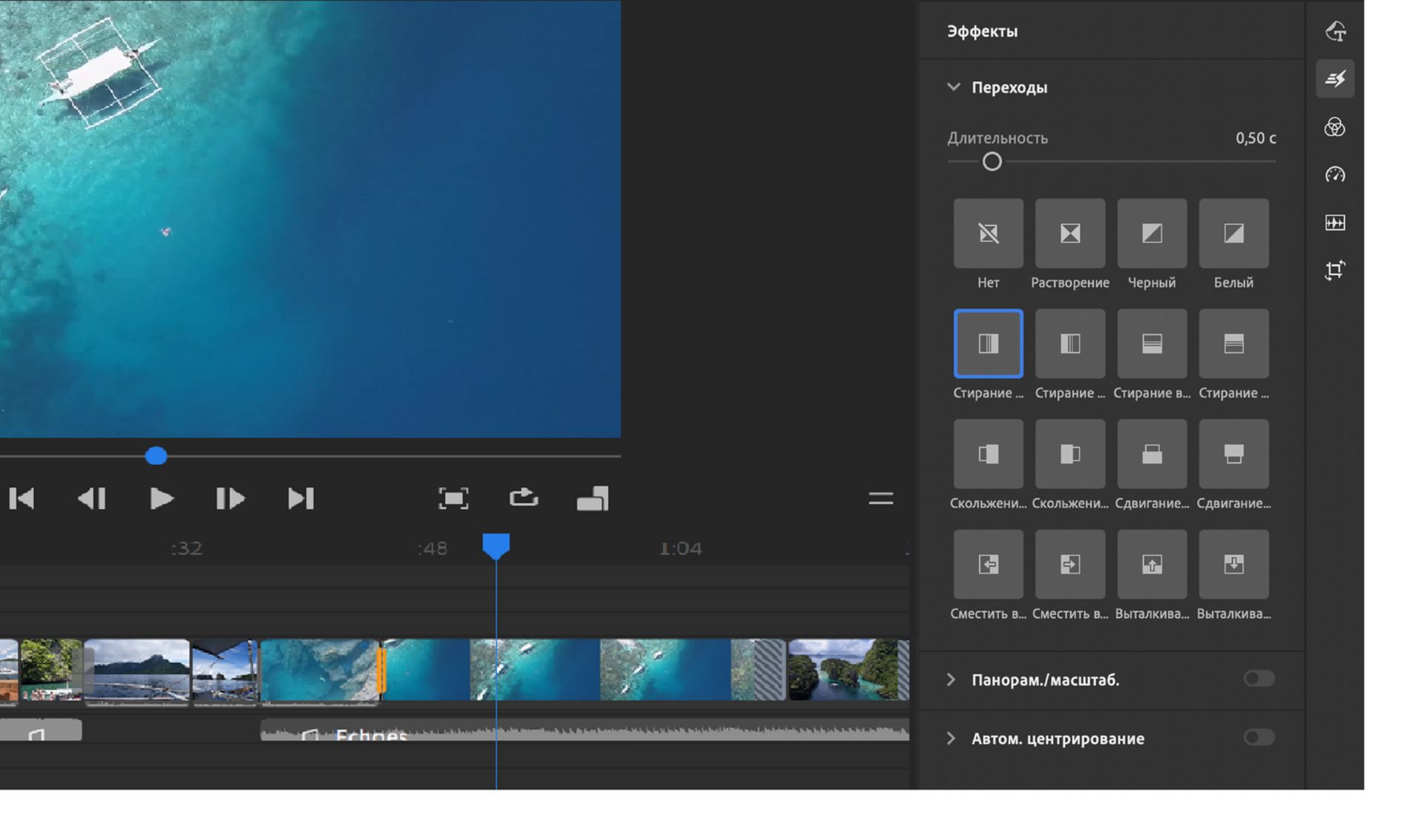1425x840 pixels.
Task: Select the Растворение dissolve transition
Action: point(1069,234)
